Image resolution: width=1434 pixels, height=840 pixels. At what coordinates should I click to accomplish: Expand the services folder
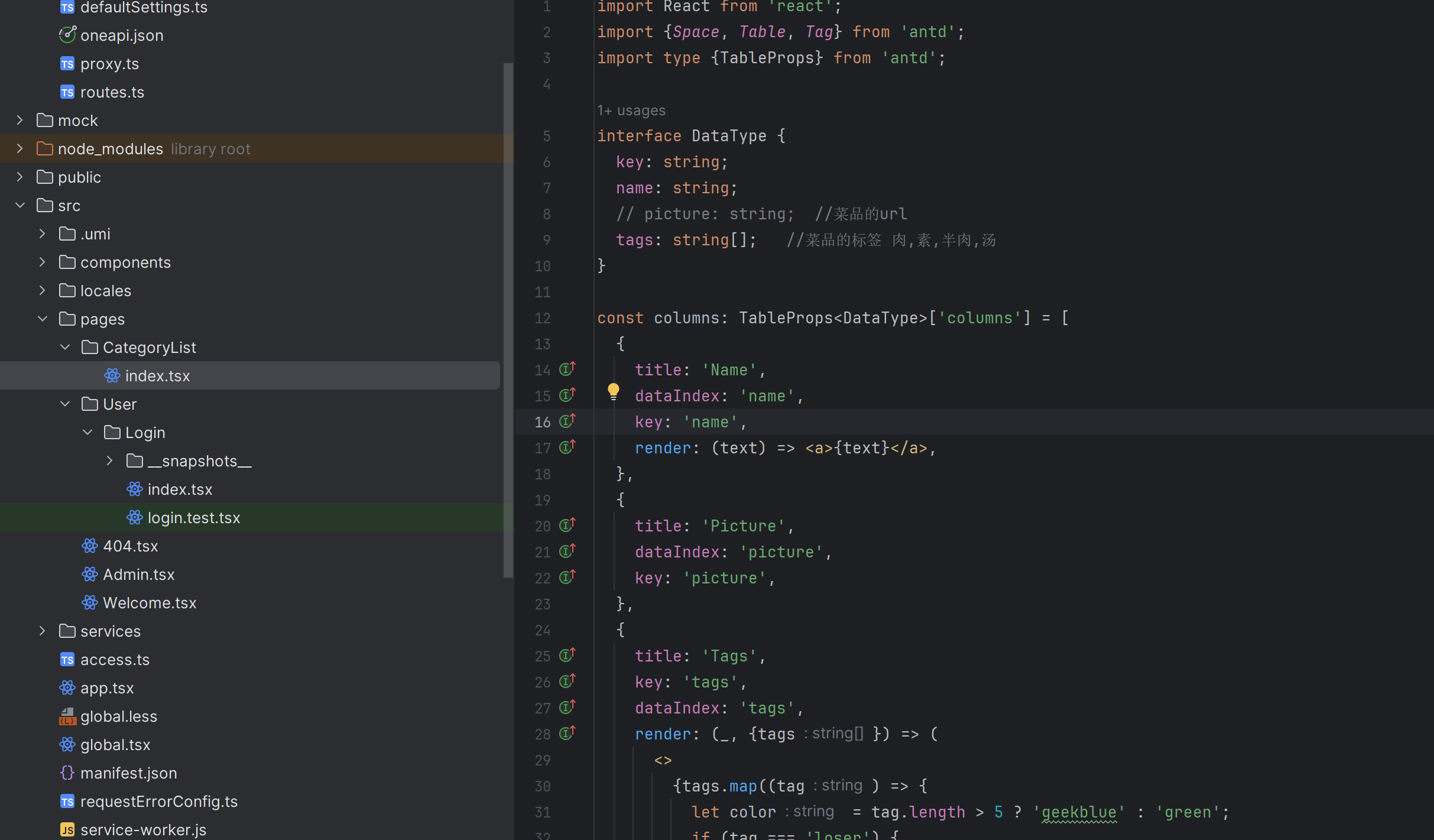(43, 631)
